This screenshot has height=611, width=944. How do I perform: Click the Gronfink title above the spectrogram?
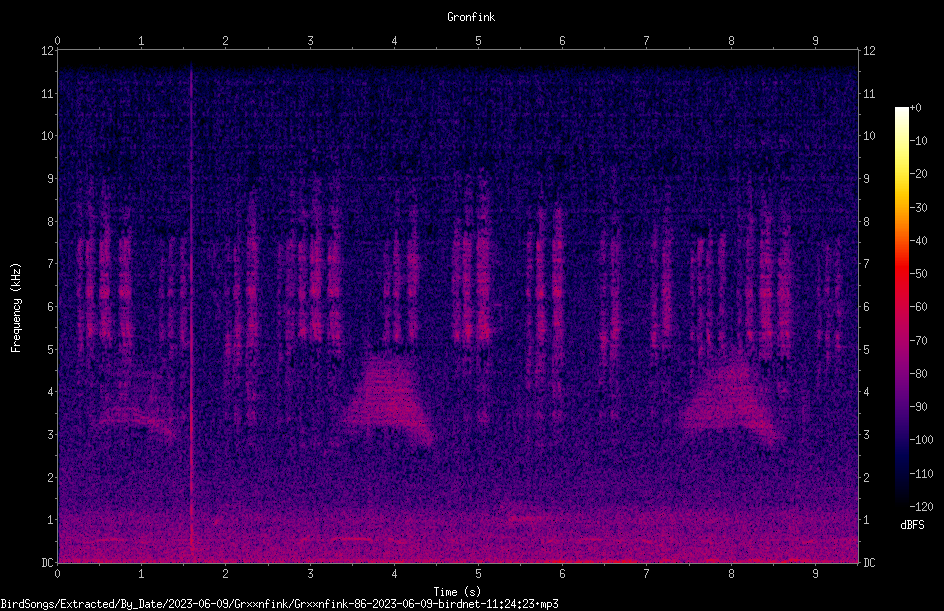(471, 17)
